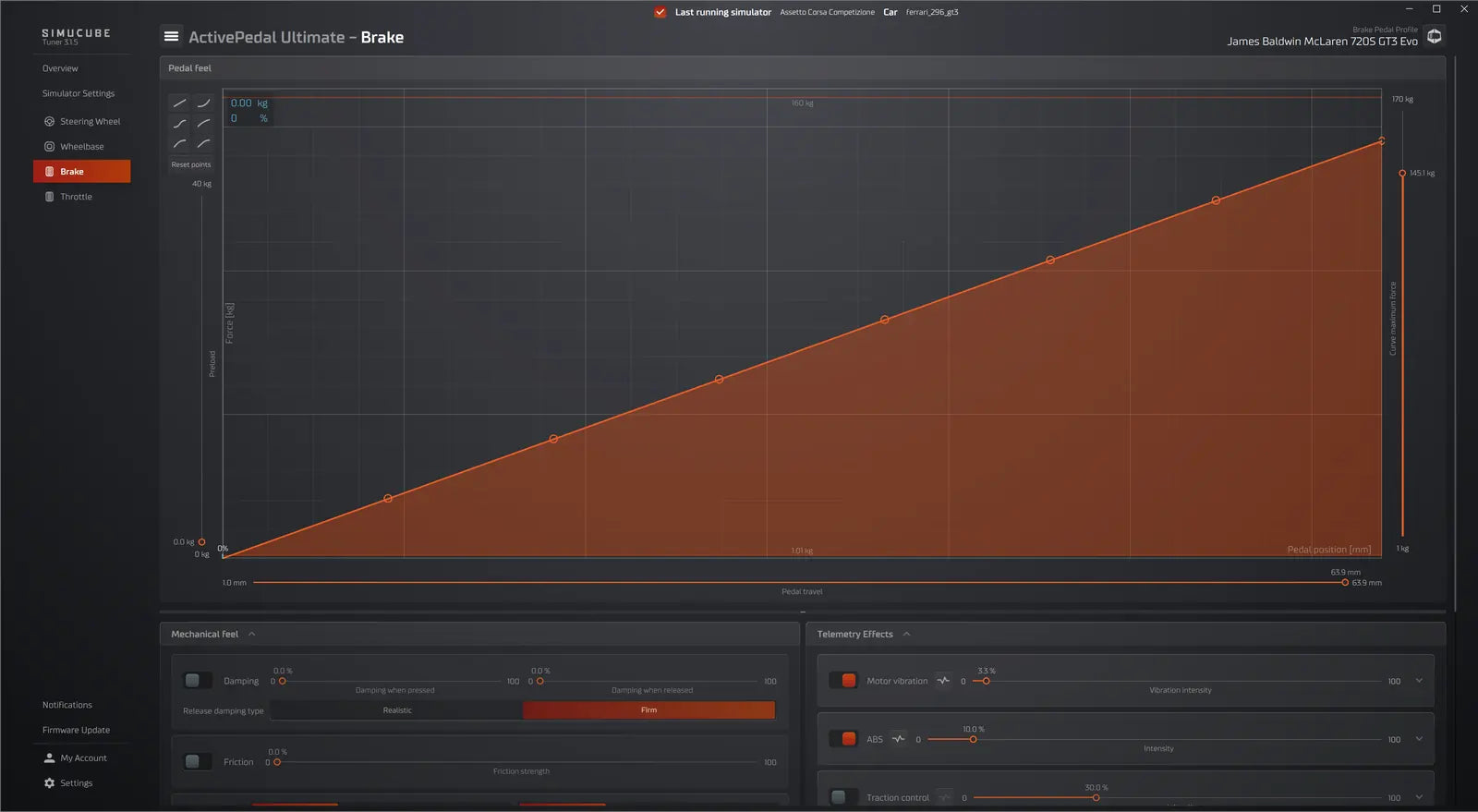Click the My Account person icon
The height and width of the screenshot is (812, 1478).
(x=50, y=758)
